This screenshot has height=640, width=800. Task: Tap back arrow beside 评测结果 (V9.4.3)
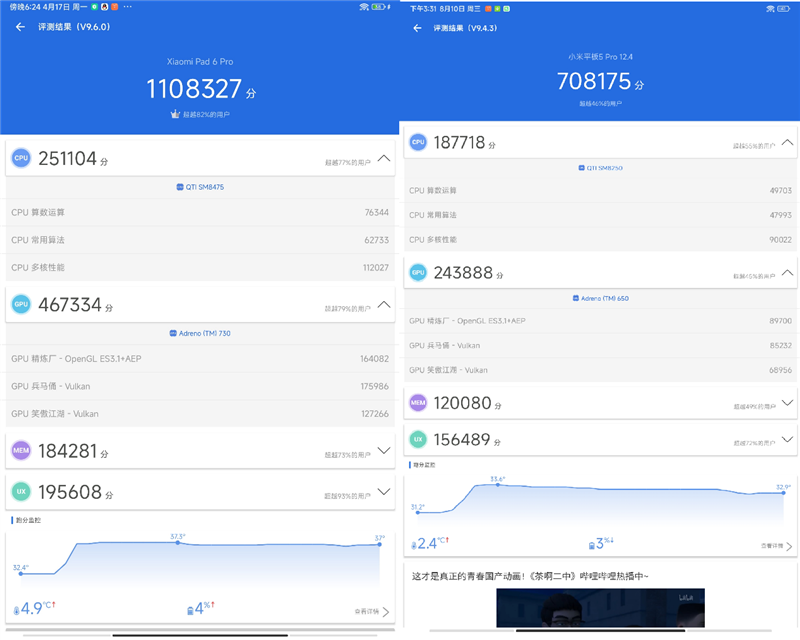point(415,28)
